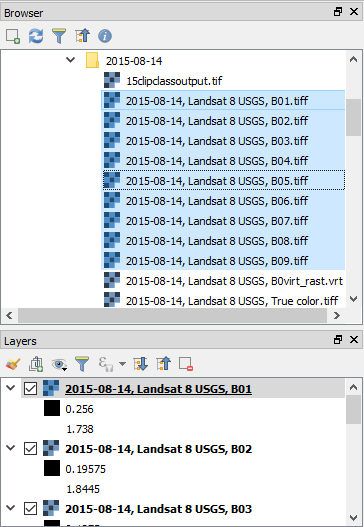Click legend value 0.256
This screenshot has width=364, height=527.
click(79, 409)
